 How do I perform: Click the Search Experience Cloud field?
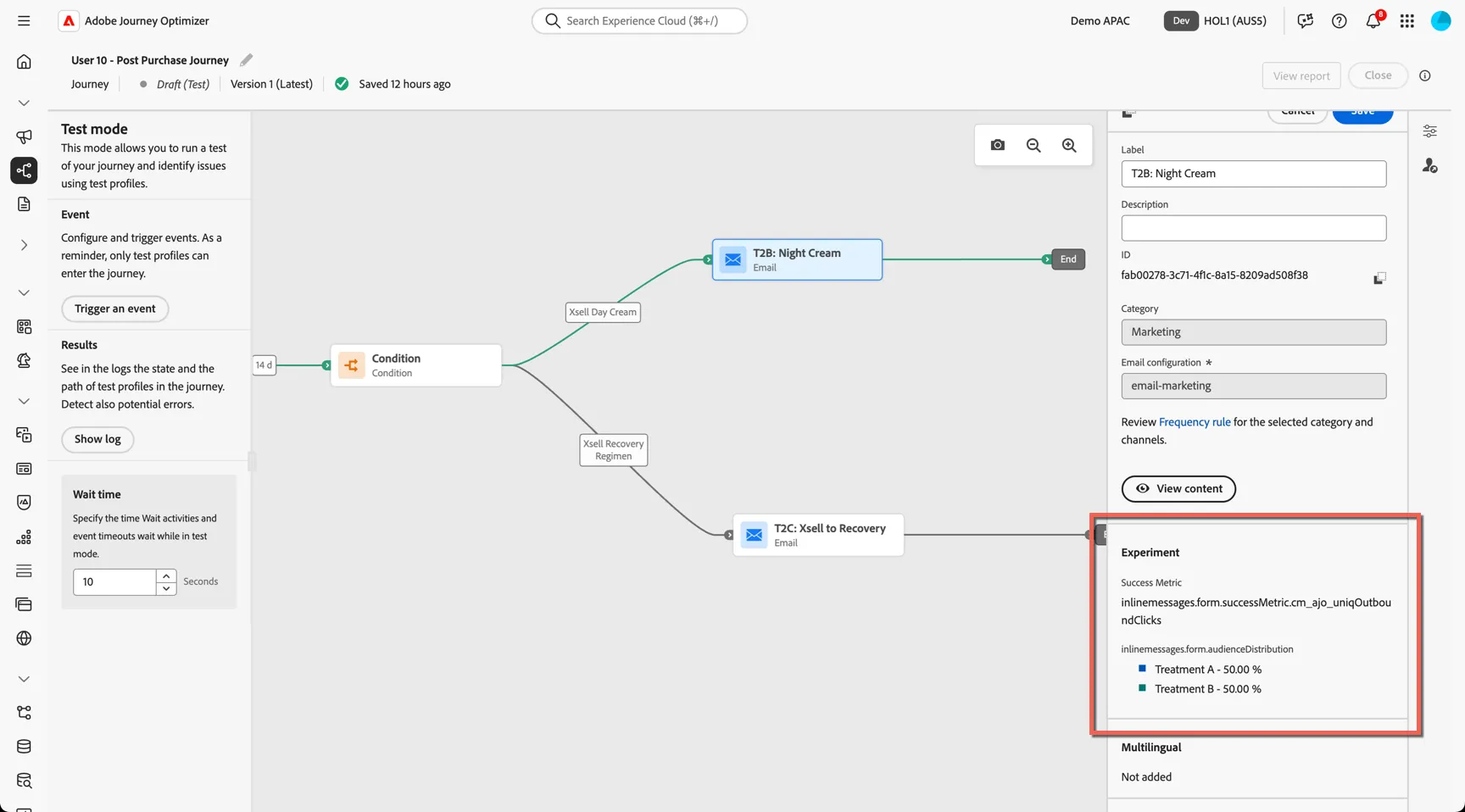coord(639,20)
